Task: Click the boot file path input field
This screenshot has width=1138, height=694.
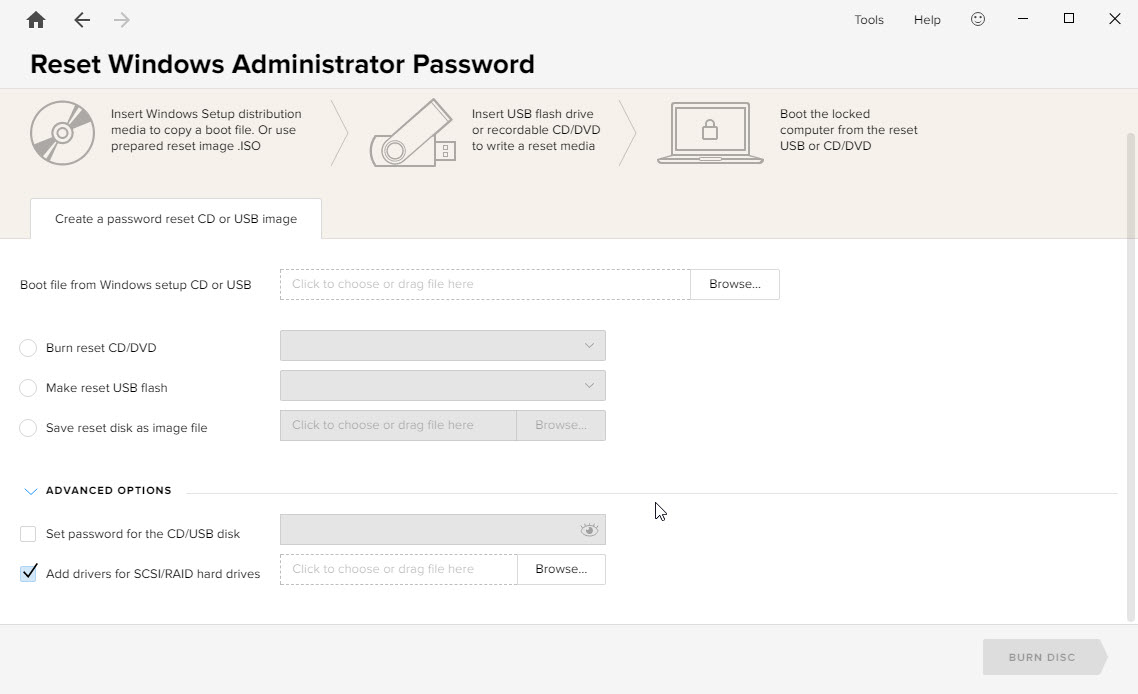Action: click(485, 284)
